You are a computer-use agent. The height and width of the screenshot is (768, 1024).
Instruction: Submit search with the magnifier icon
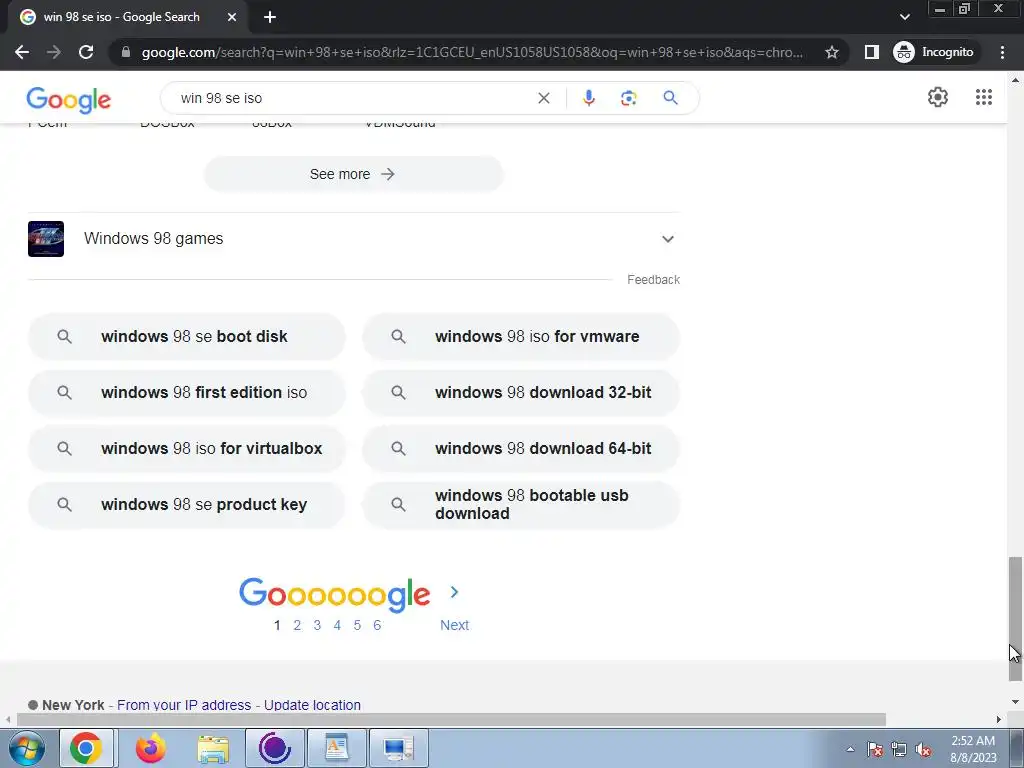pos(670,98)
